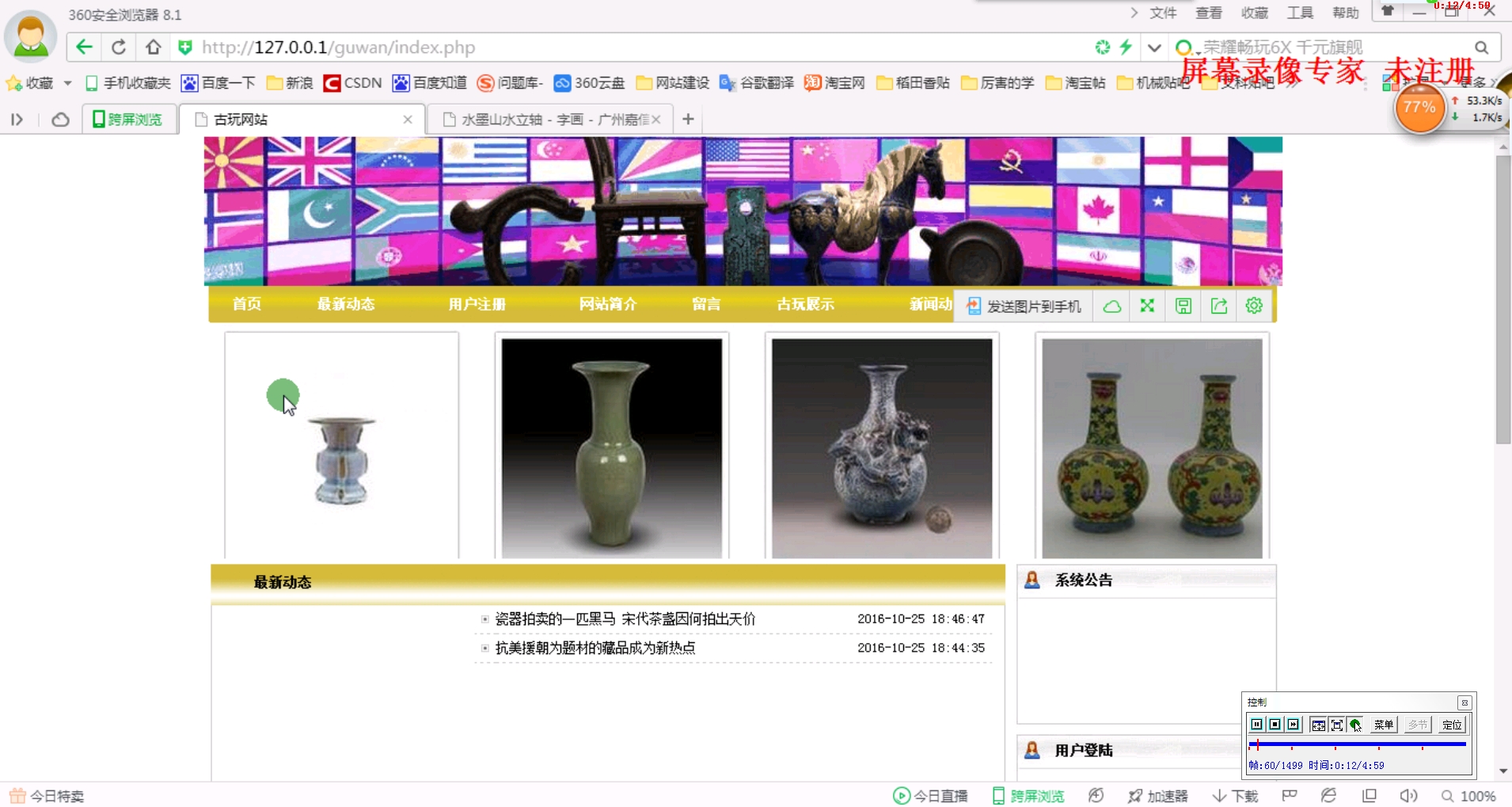Toggle the cursor highlight icon in 控制 panel
The height and width of the screenshot is (807, 1512).
pos(1355,725)
